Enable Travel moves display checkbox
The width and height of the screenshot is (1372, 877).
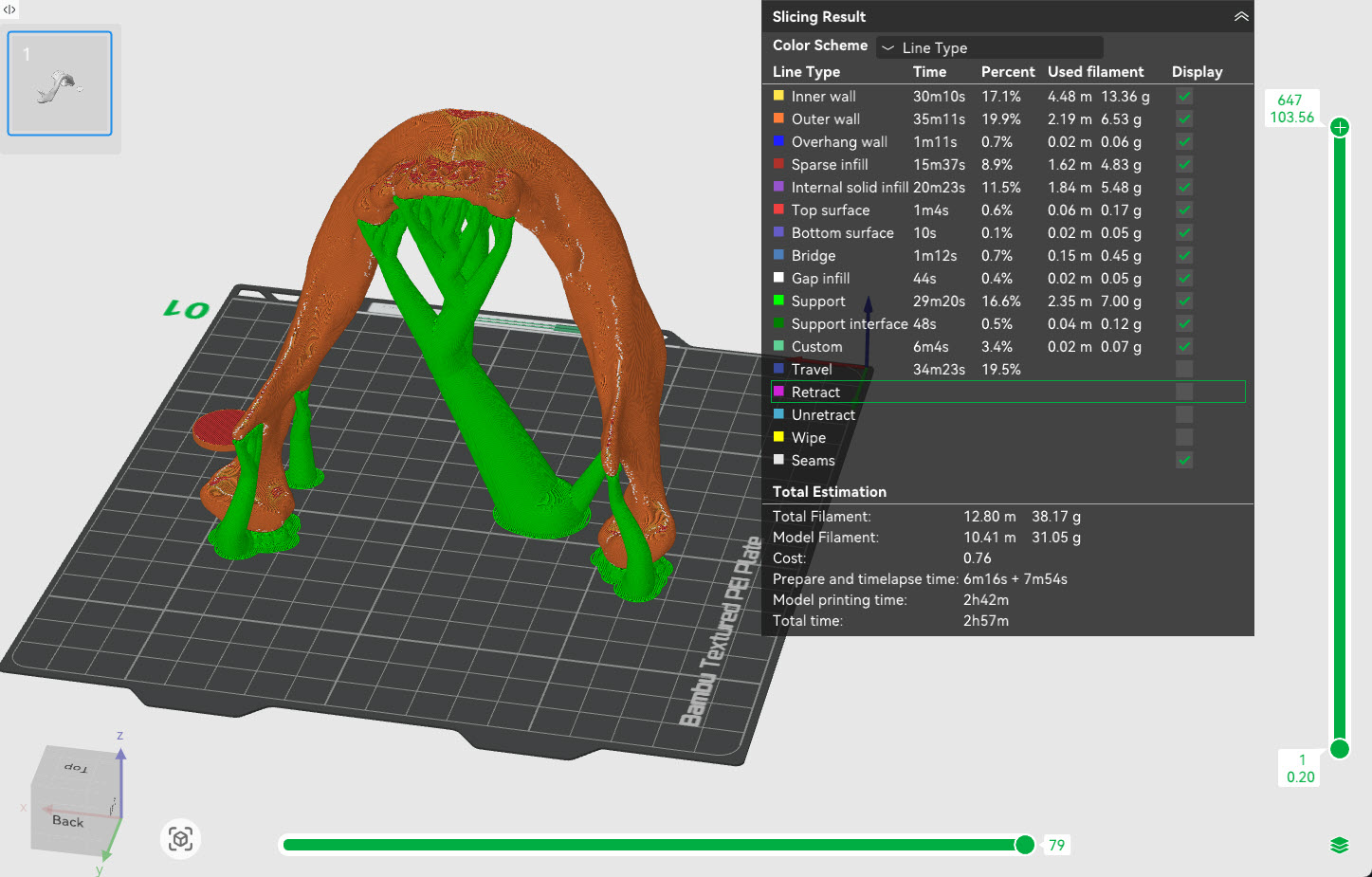[1184, 369]
